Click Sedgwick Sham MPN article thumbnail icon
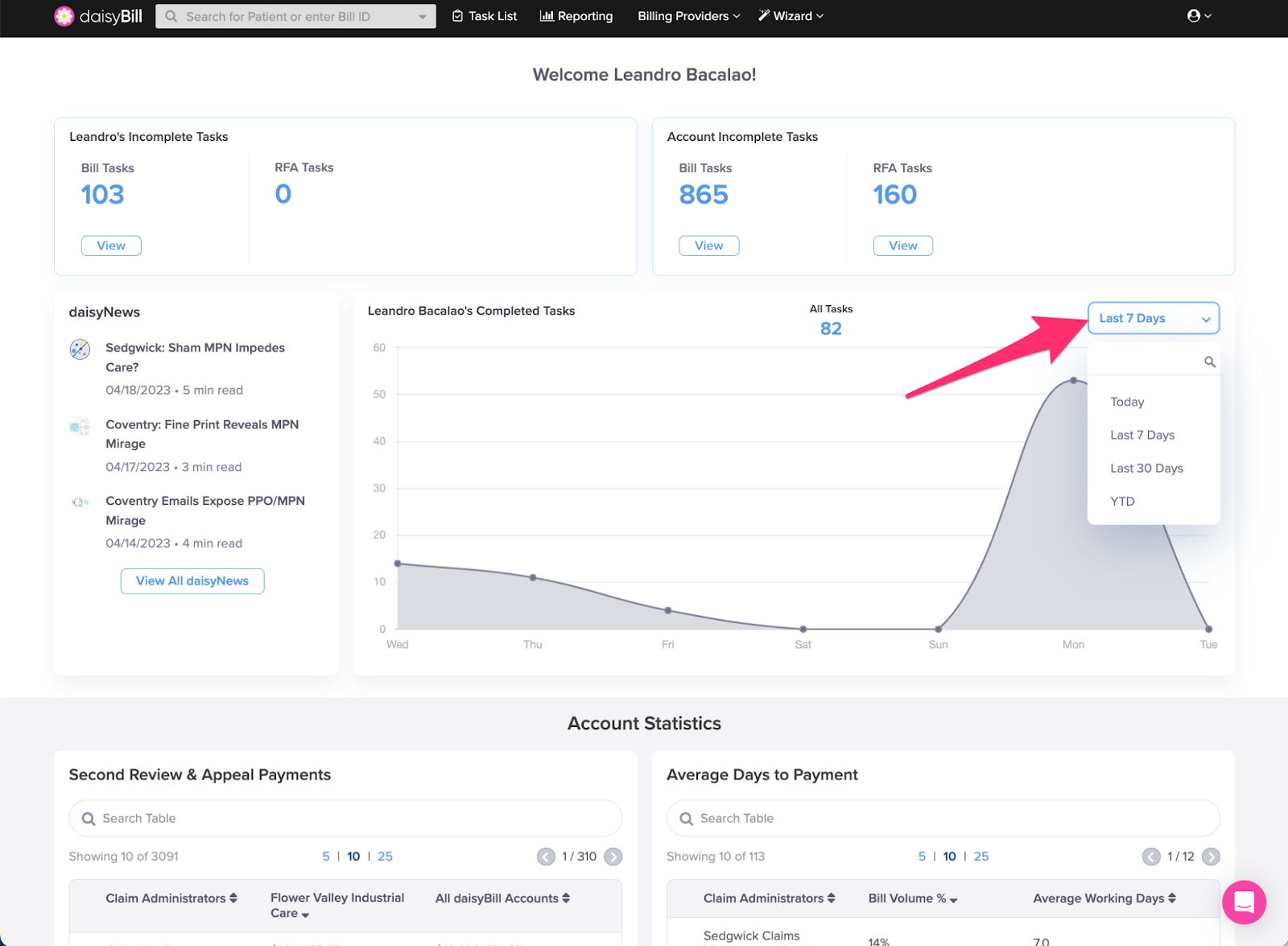 [x=80, y=349]
